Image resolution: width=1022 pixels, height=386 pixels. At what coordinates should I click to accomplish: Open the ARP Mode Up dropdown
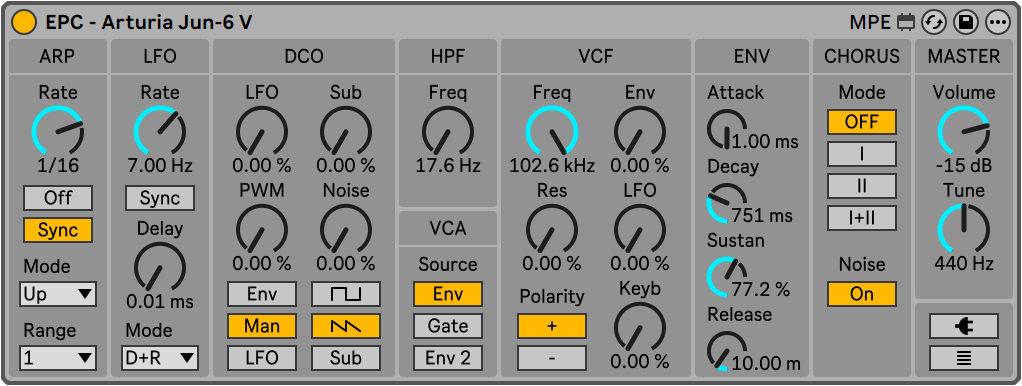pos(58,294)
